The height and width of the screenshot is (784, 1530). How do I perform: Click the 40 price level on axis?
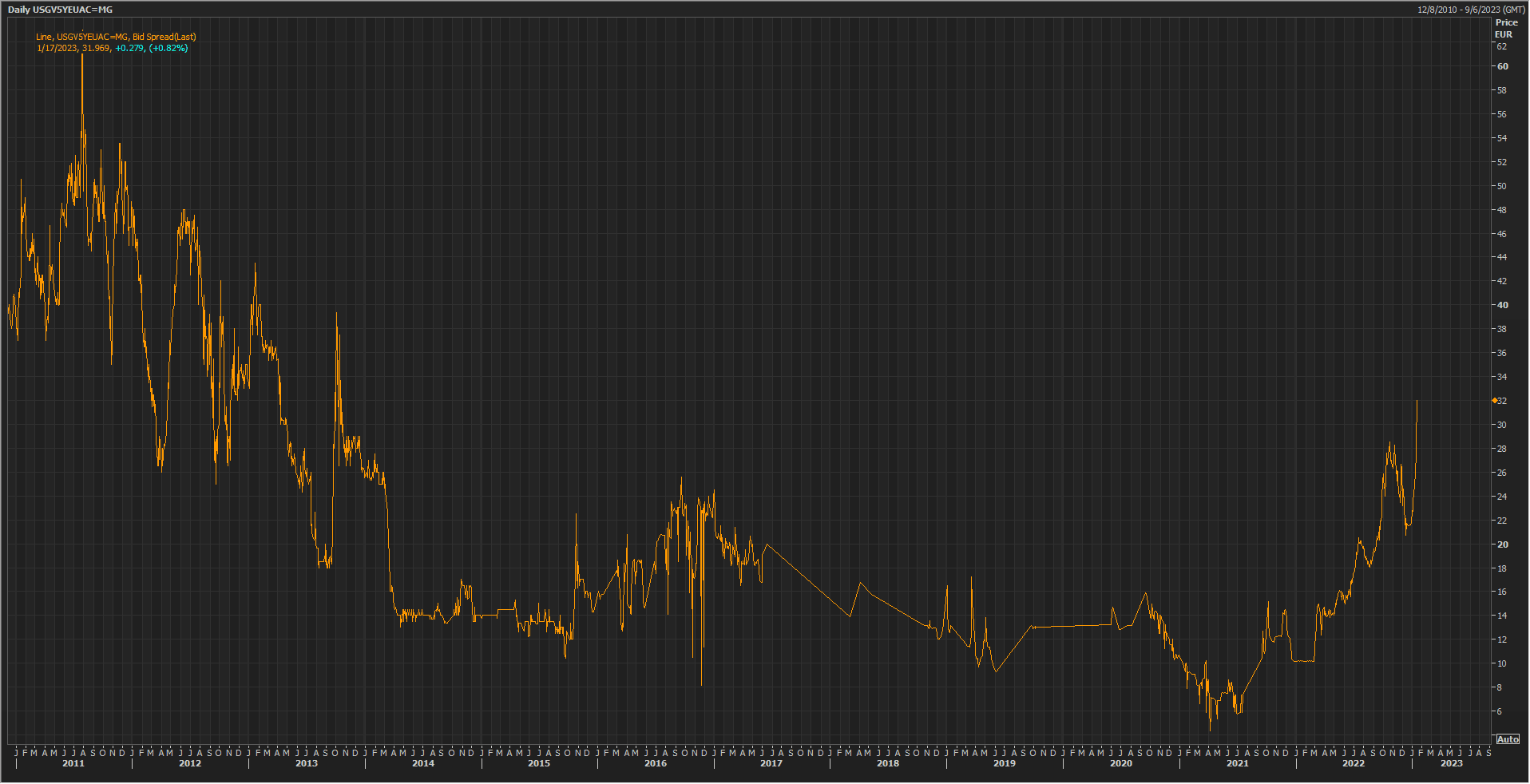coord(1502,305)
